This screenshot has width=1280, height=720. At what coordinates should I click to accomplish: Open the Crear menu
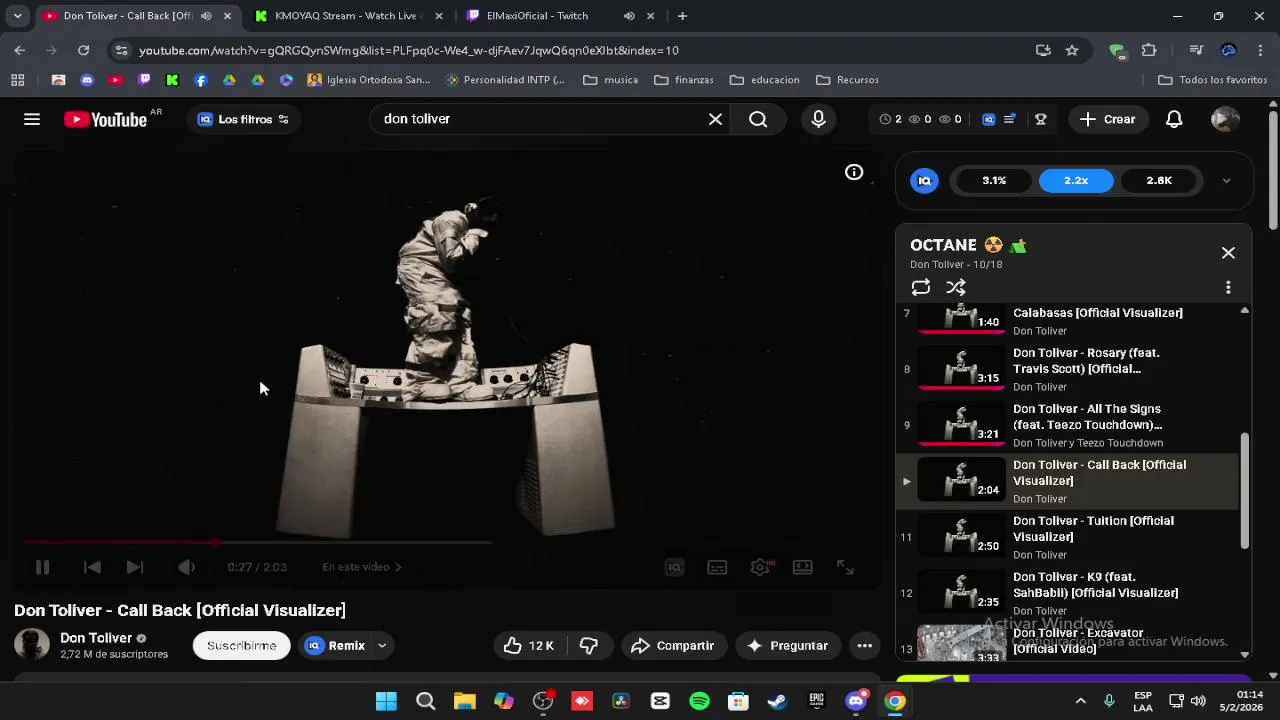coord(1108,119)
